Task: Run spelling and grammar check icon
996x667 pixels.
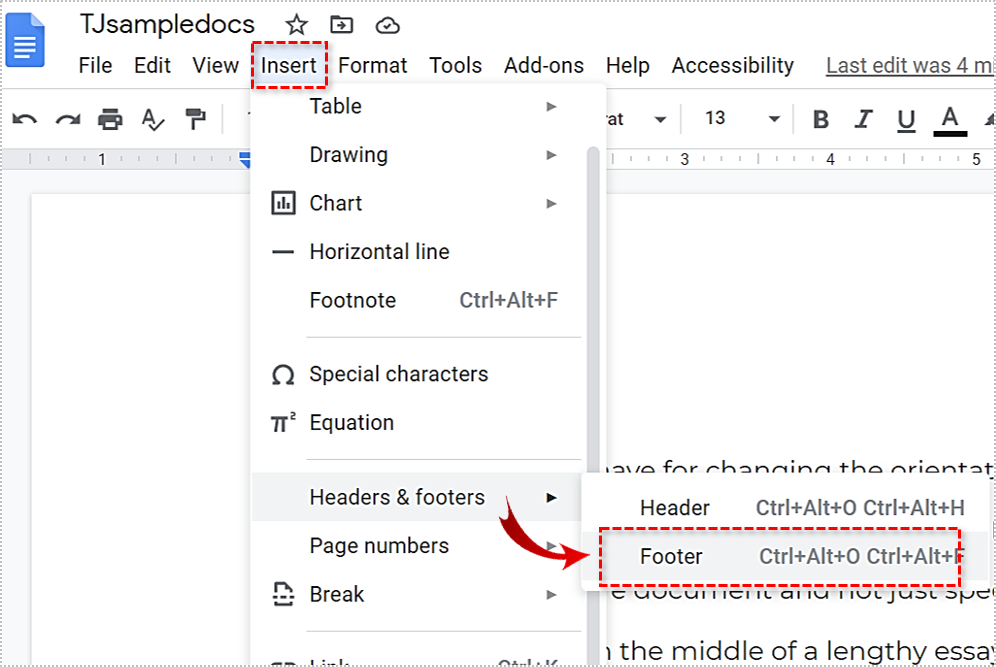Action: click(x=152, y=119)
